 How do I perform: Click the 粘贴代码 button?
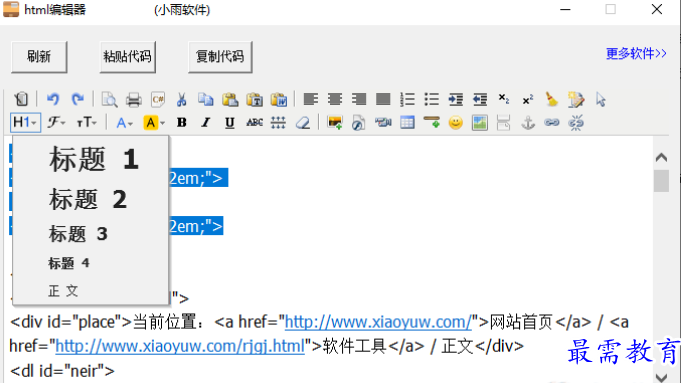pyautogui.click(x=127, y=57)
